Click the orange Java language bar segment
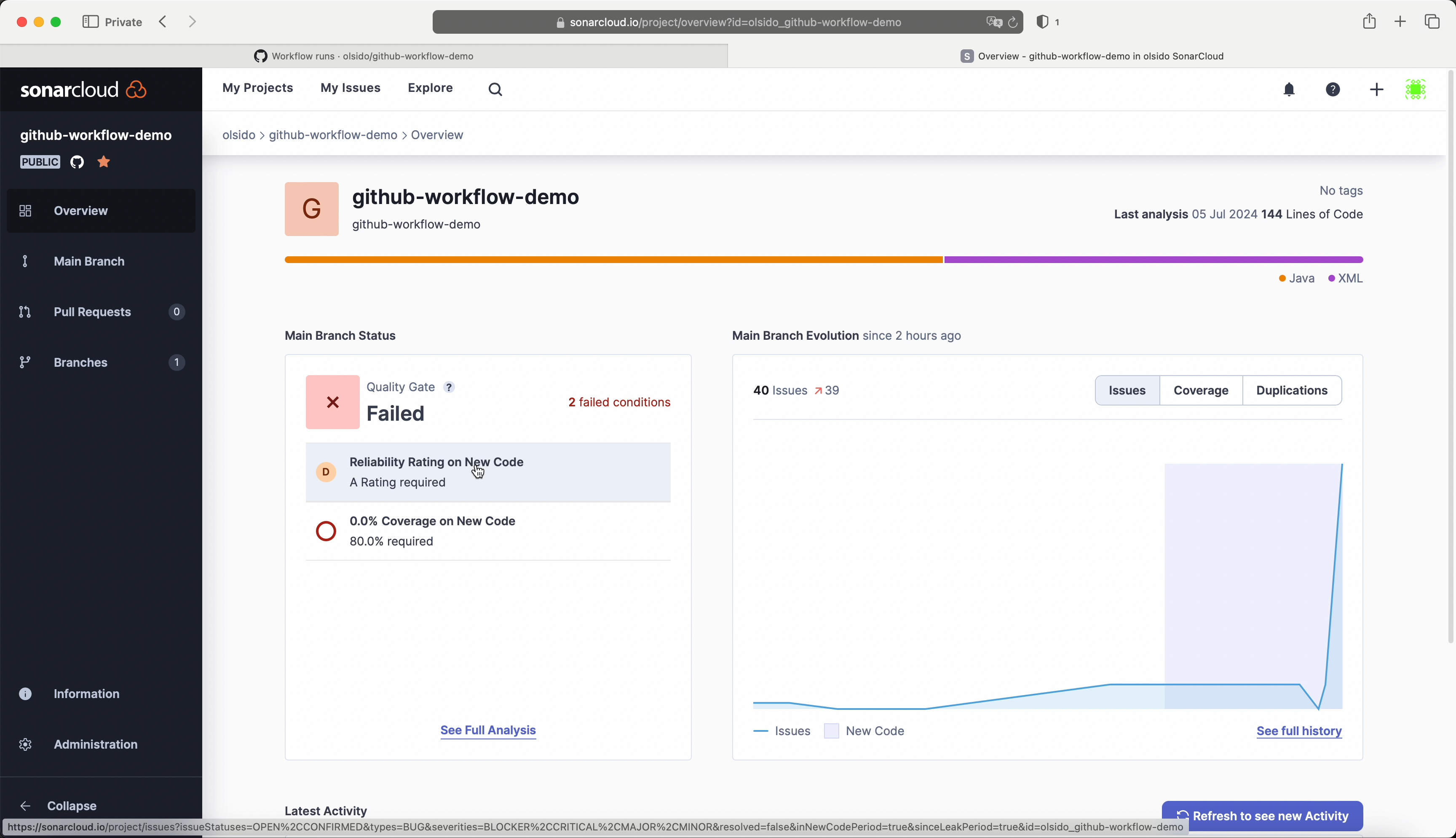1456x838 pixels. coord(613,260)
